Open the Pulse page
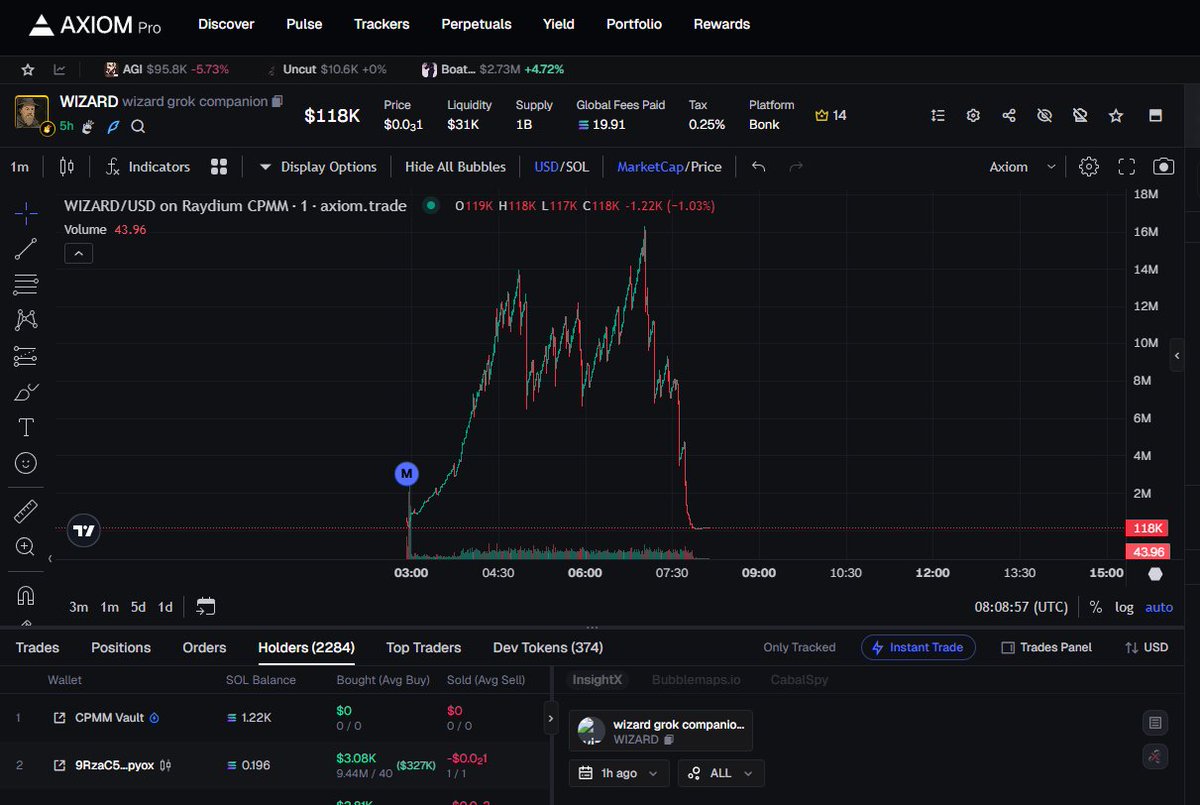The image size is (1200, 805). coord(304,24)
